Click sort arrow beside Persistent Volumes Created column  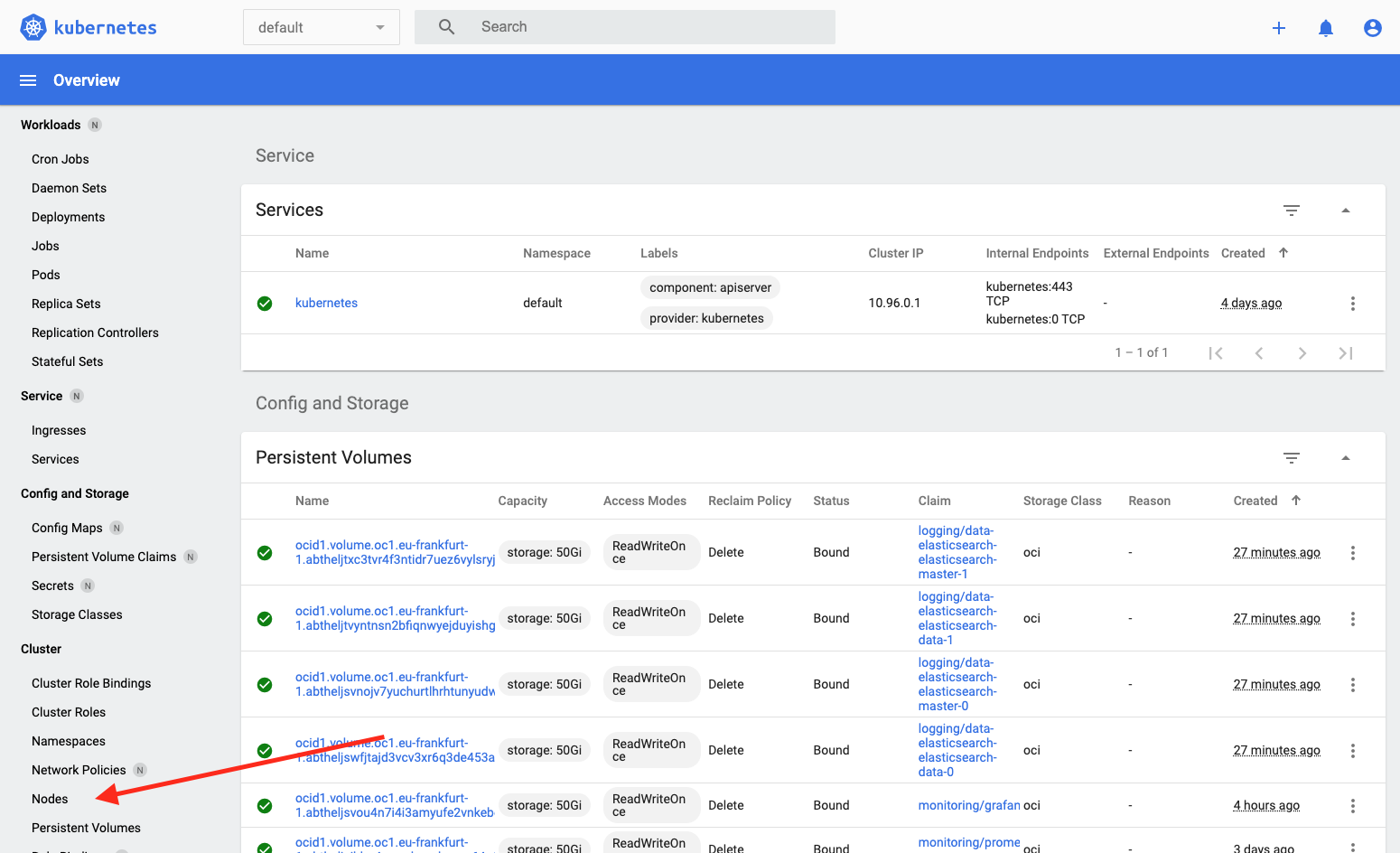[1296, 501]
